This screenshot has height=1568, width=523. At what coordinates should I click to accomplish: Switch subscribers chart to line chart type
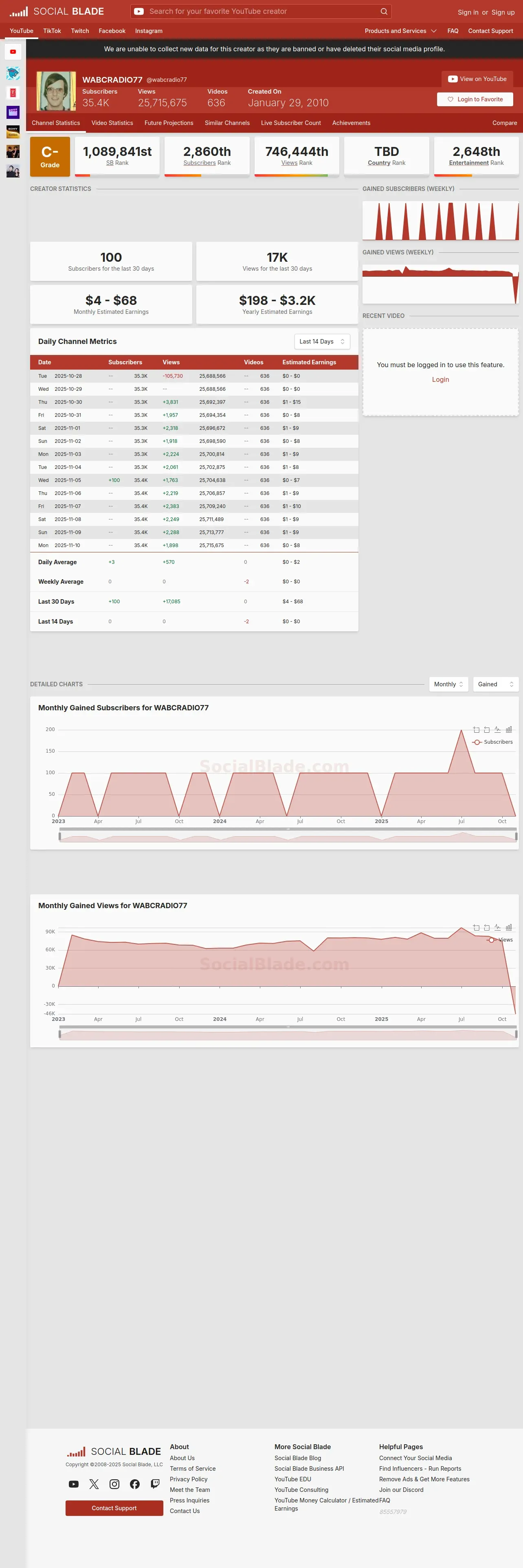tap(497, 729)
